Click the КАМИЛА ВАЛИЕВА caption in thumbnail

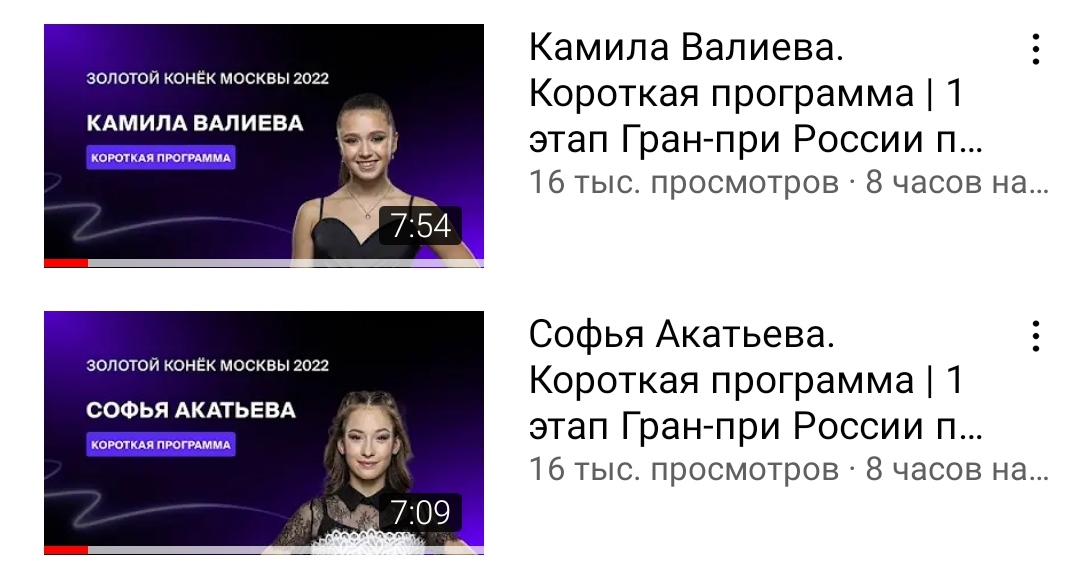(195, 123)
